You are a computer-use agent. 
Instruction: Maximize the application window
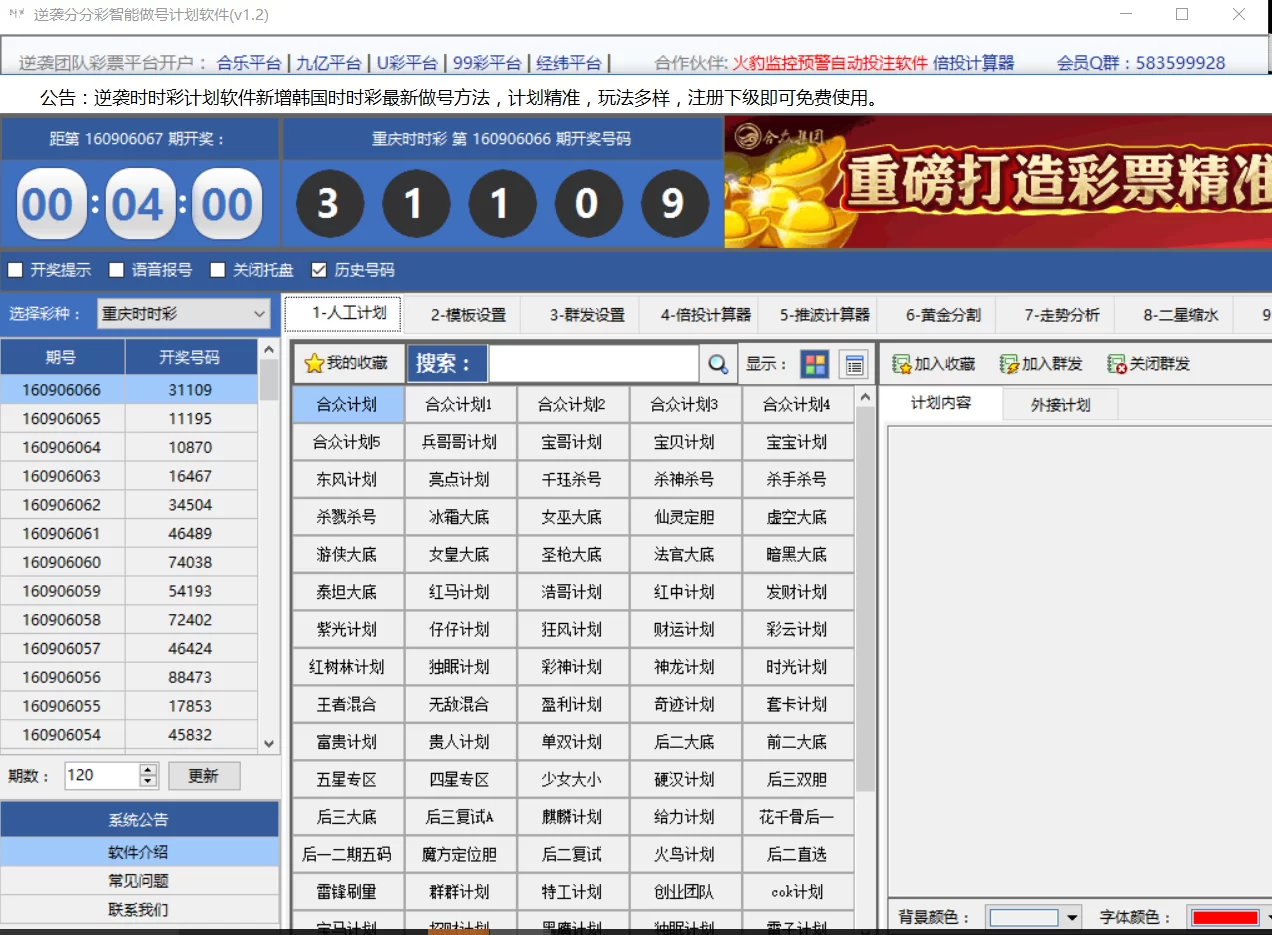(x=1182, y=14)
